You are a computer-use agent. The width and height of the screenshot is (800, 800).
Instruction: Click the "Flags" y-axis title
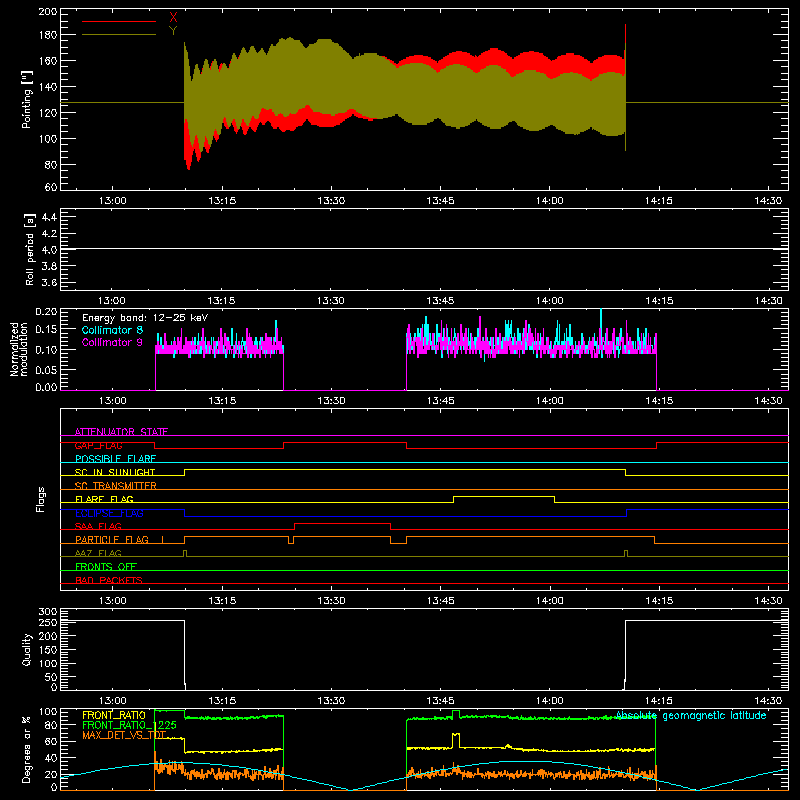tap(40, 499)
